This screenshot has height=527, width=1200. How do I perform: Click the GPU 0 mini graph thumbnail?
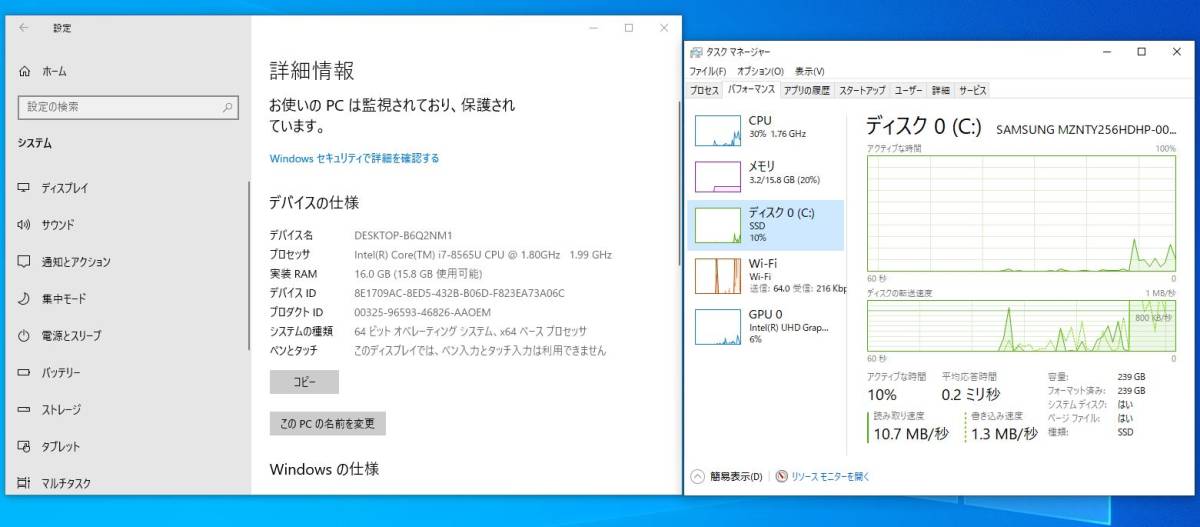click(x=716, y=326)
